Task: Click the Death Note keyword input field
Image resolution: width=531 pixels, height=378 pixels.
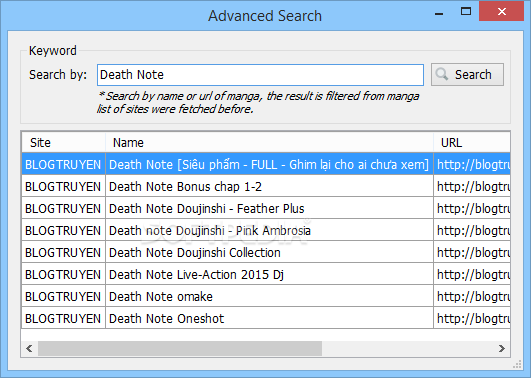Action: (x=260, y=75)
